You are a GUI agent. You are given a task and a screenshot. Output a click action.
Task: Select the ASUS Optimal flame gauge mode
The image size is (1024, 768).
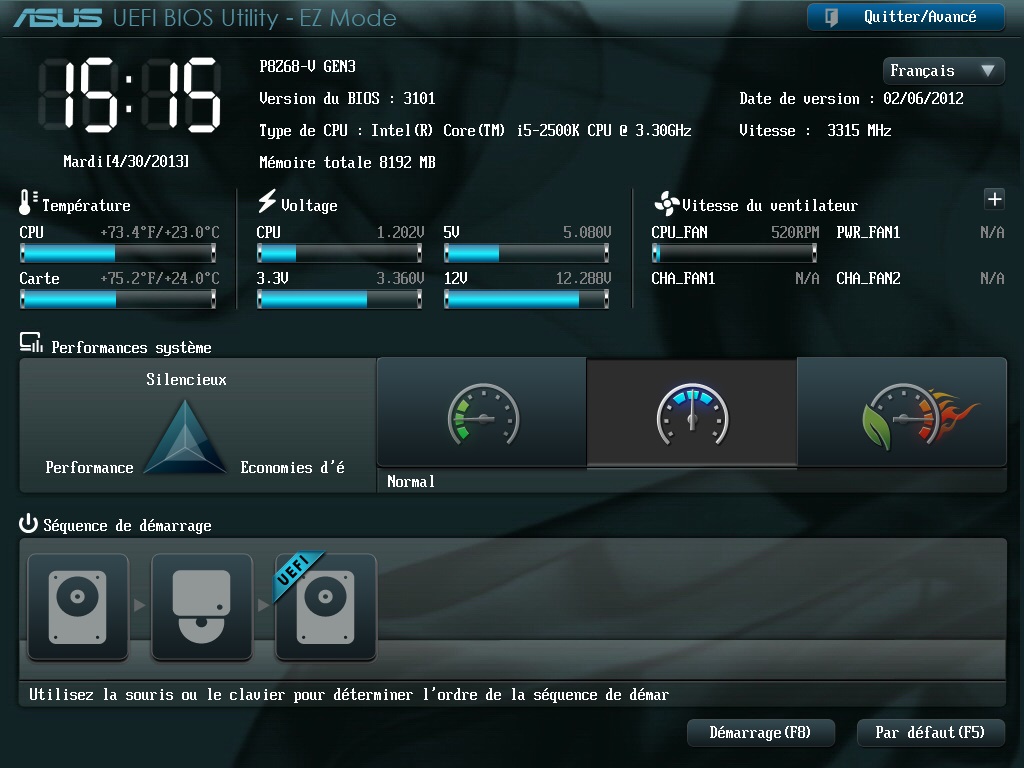tap(902, 412)
